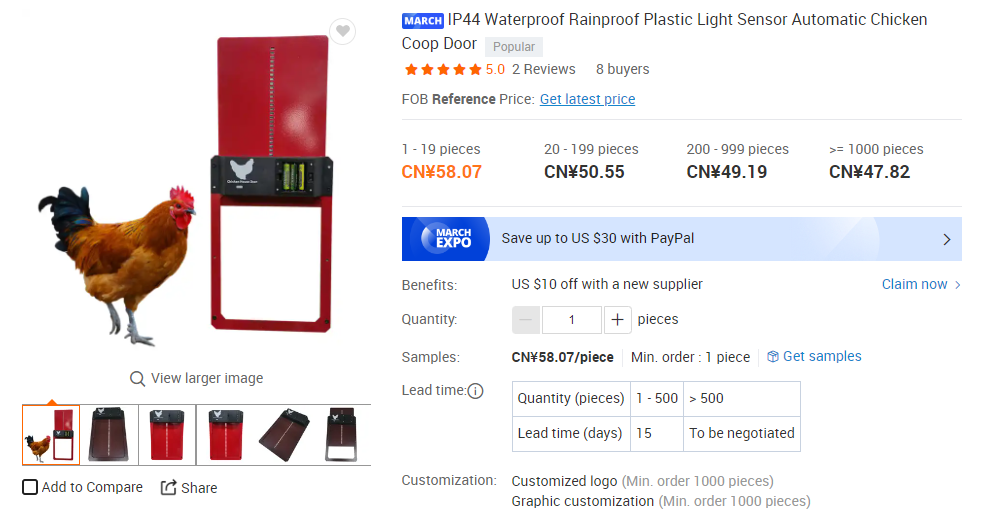This screenshot has width=1000, height=528.
Task: Click the MARCH tag before product title
Action: click(423, 20)
